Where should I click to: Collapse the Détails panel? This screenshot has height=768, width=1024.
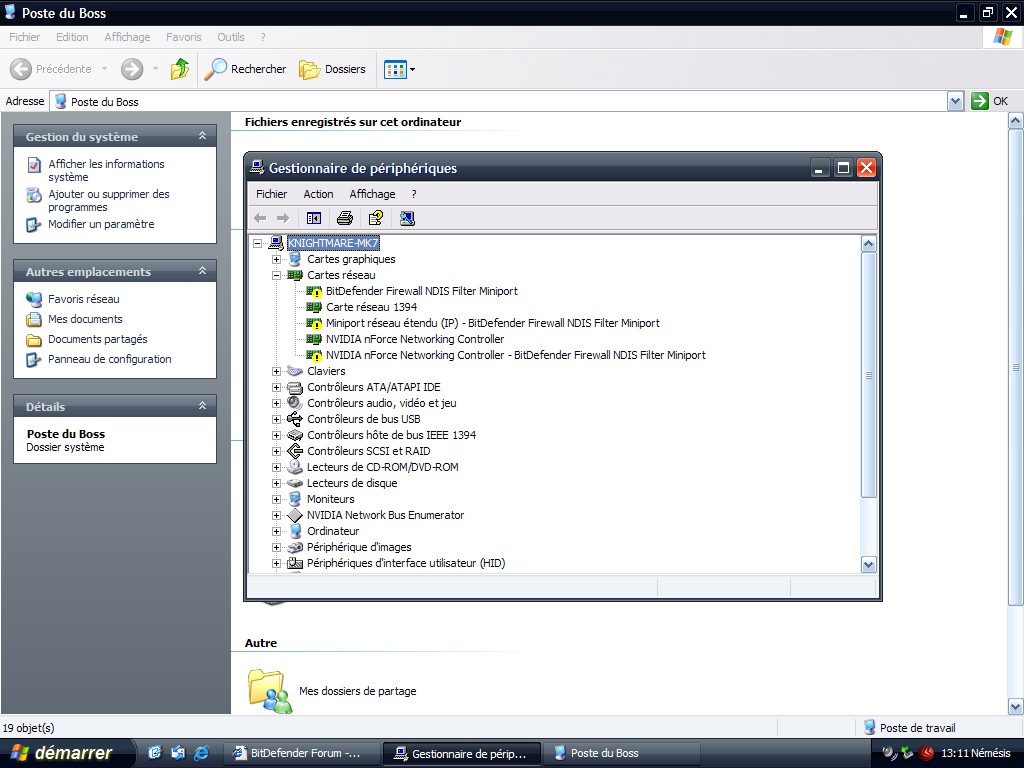[202, 406]
